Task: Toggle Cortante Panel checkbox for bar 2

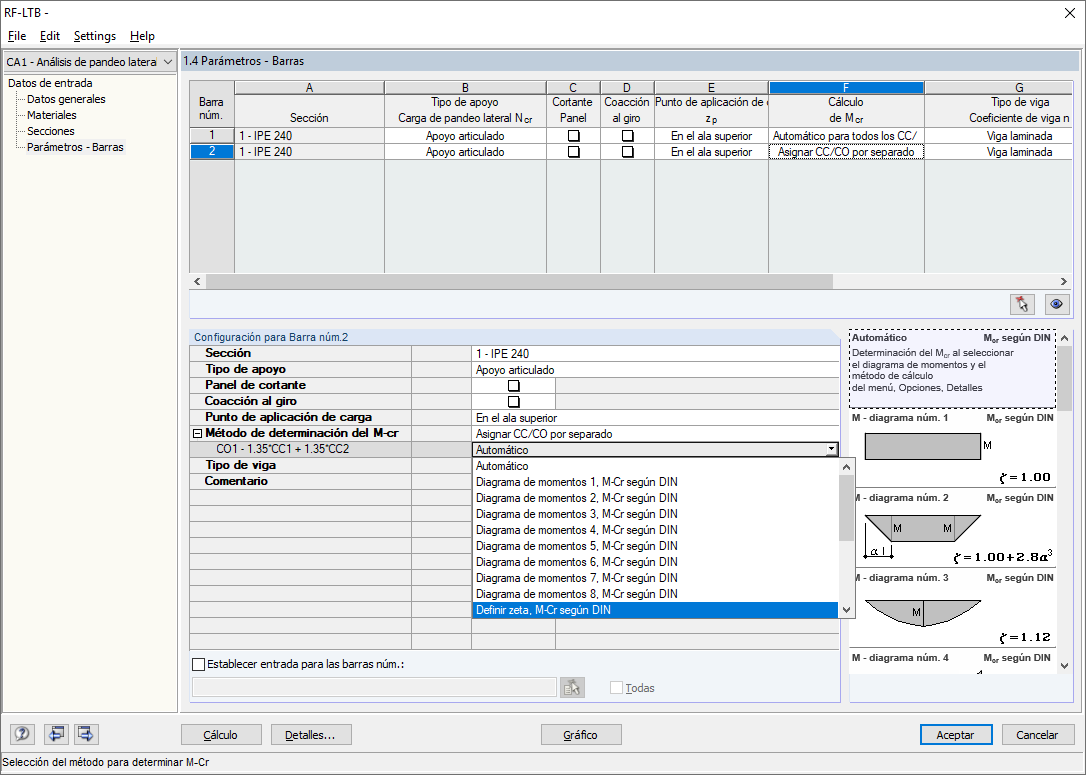Action: [573, 152]
